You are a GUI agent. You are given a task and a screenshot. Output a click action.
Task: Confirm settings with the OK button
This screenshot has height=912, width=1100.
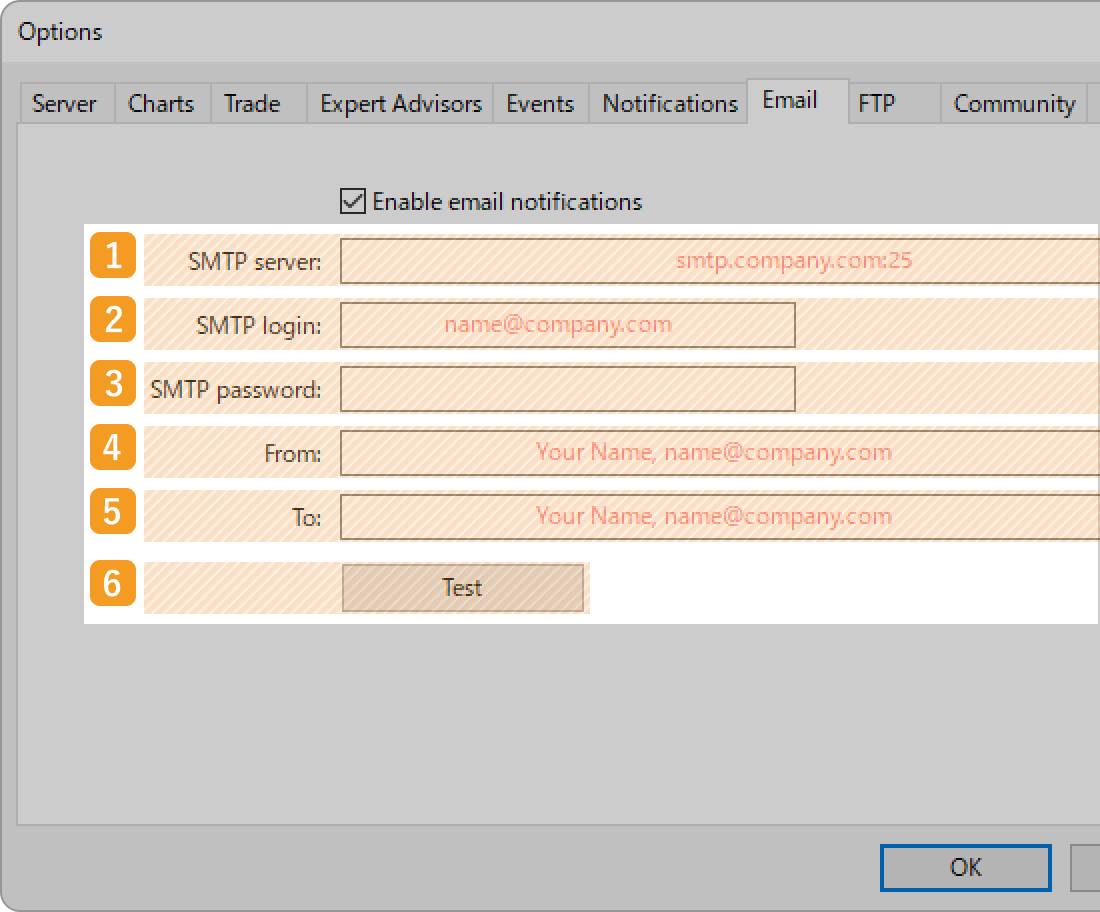[x=964, y=867]
